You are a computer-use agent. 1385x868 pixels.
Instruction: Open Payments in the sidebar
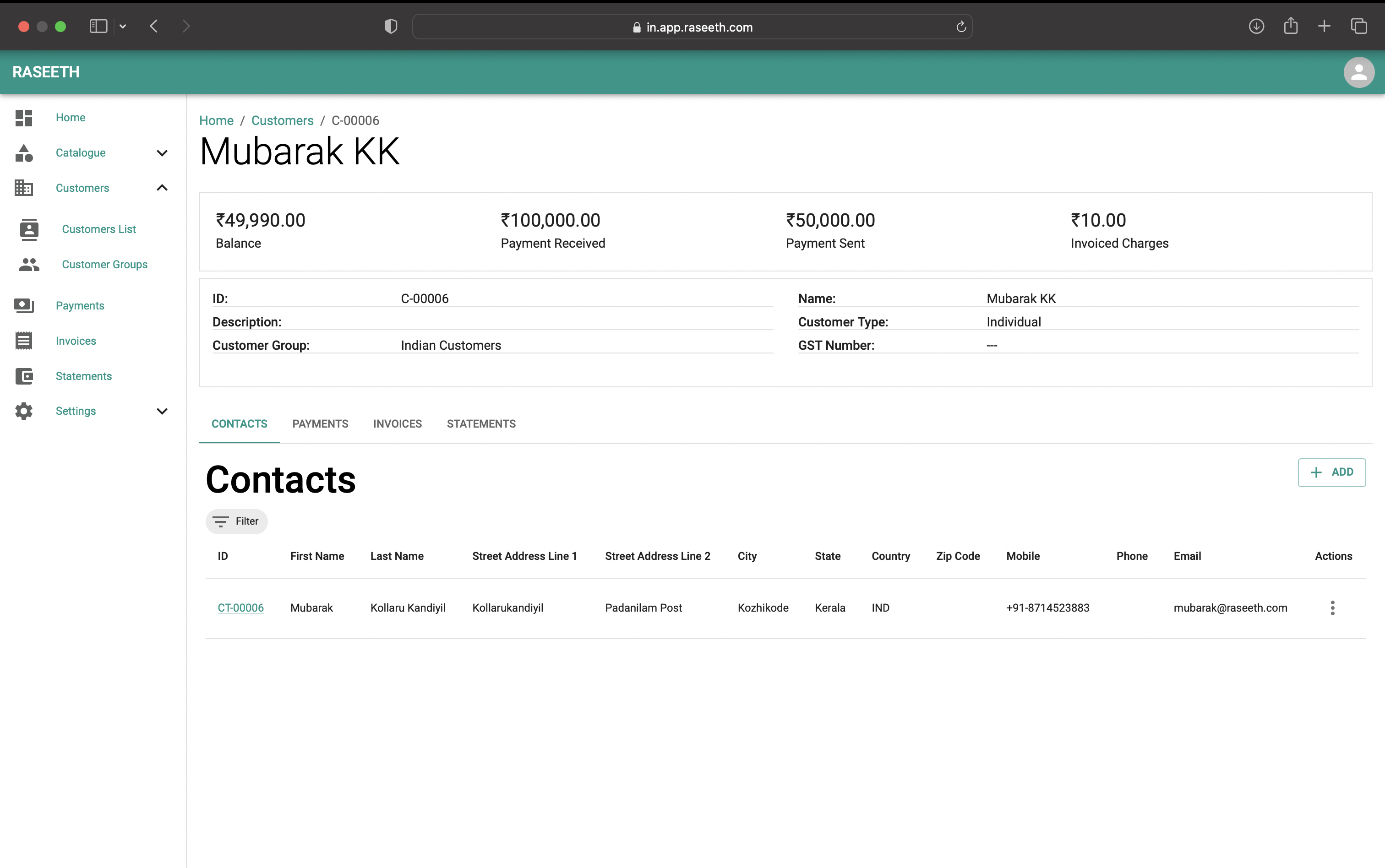pyautogui.click(x=80, y=306)
